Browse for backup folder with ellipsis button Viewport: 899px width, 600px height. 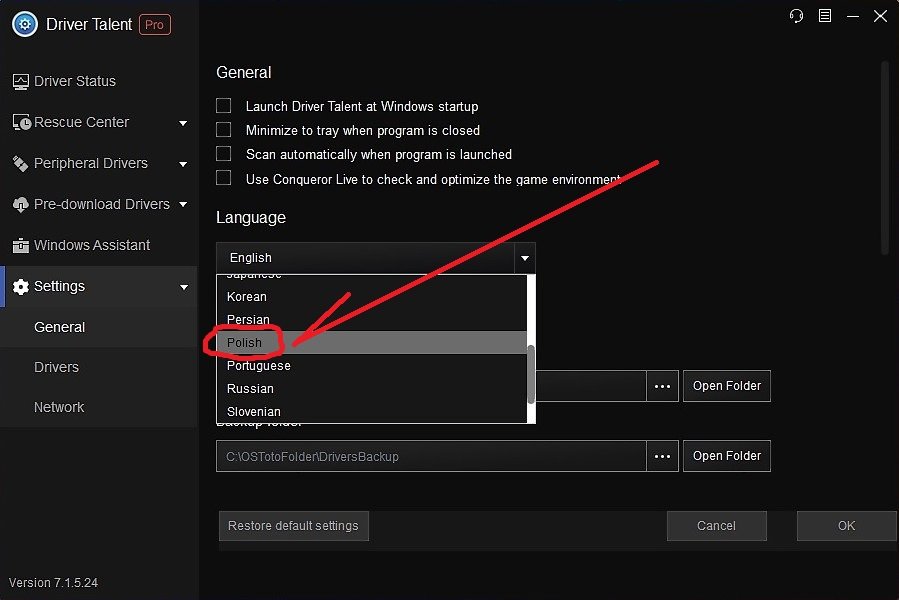[662, 456]
